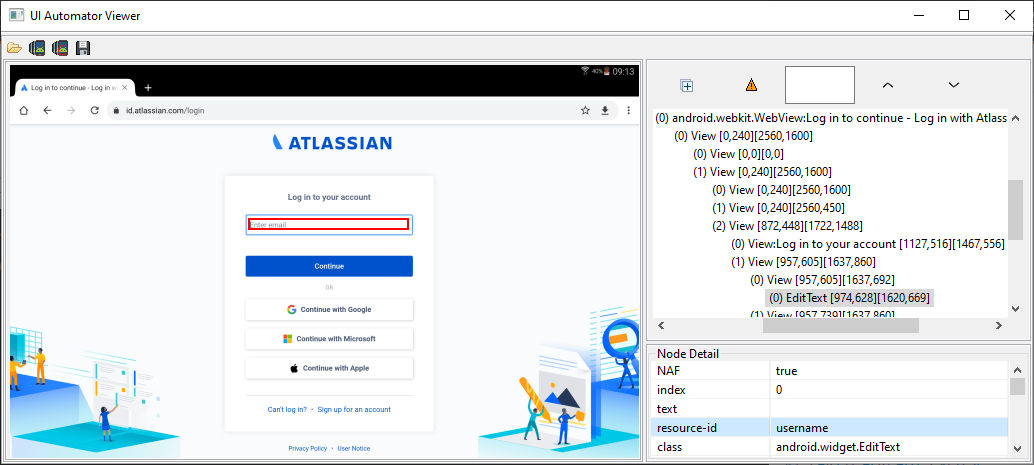Image resolution: width=1034 pixels, height=465 pixels.
Task: Save the snapshot with floppy disk icon
Action: click(x=83, y=48)
